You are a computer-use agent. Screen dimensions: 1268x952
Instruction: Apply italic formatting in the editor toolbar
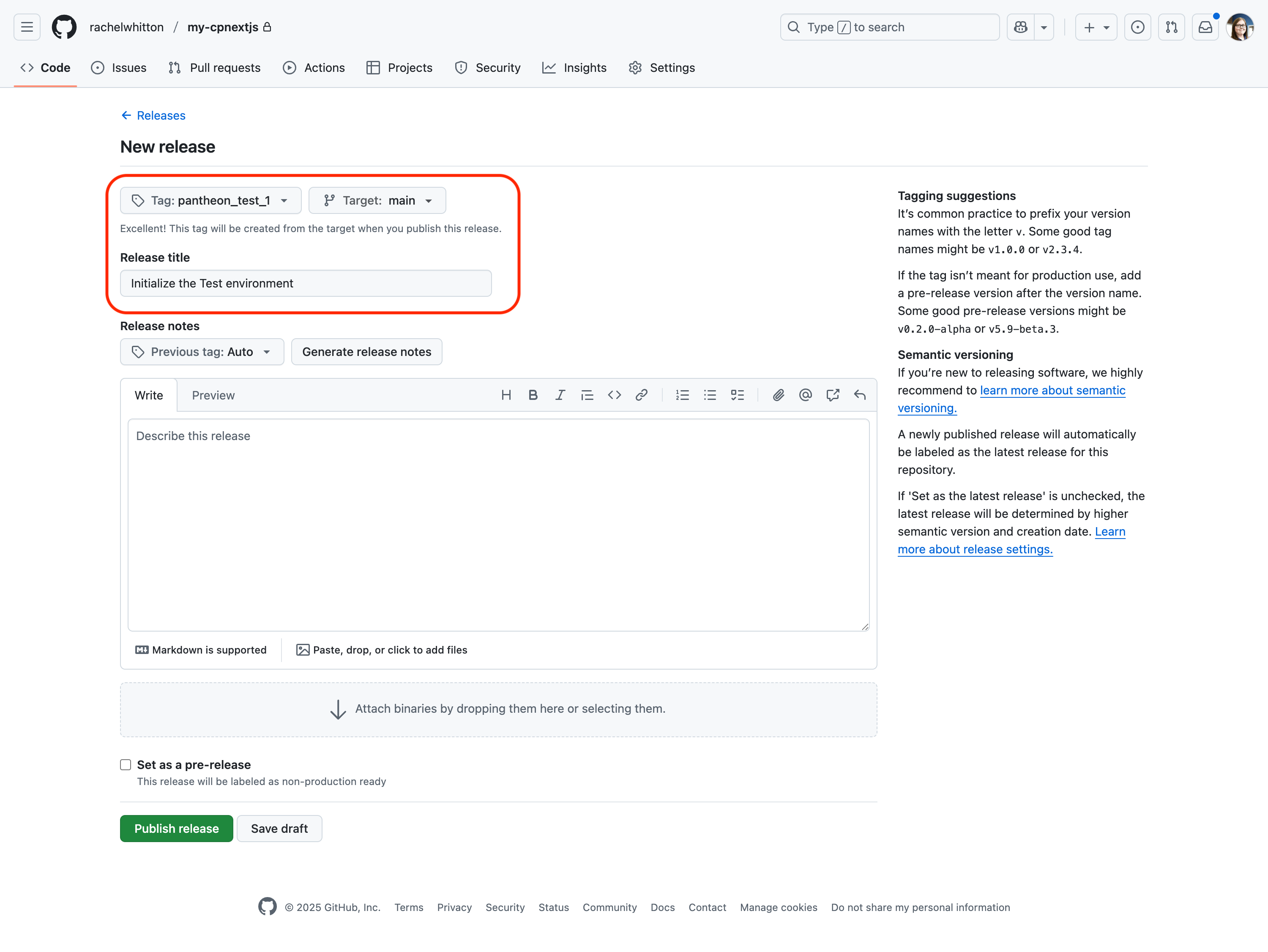click(560, 395)
